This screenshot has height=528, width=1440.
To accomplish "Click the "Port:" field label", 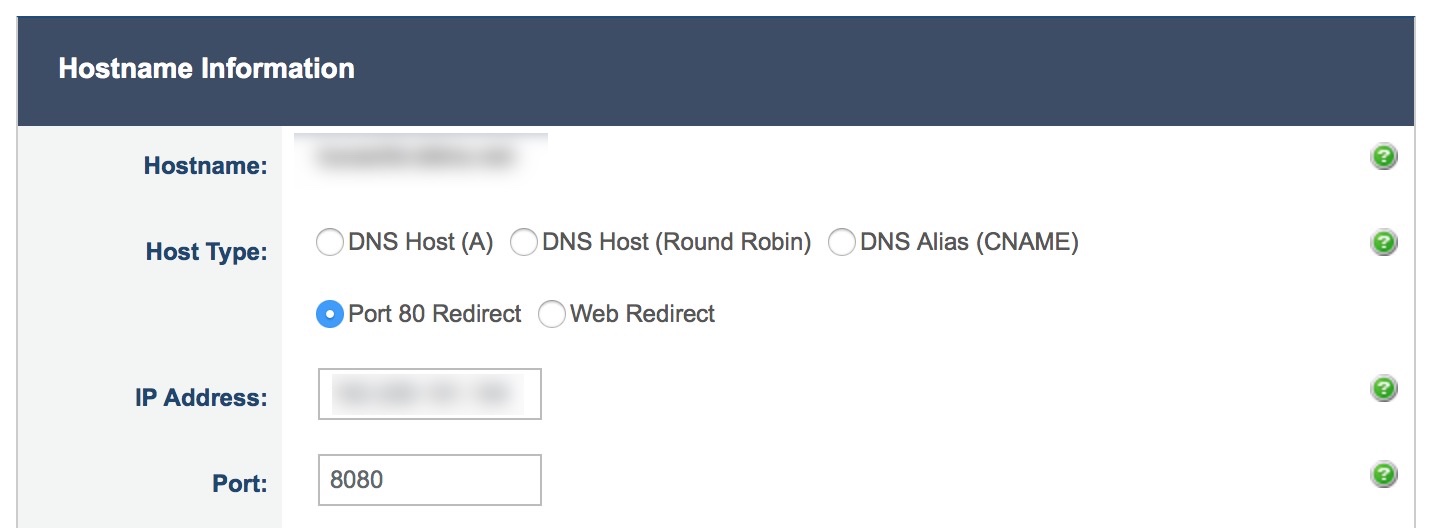I will [x=239, y=484].
